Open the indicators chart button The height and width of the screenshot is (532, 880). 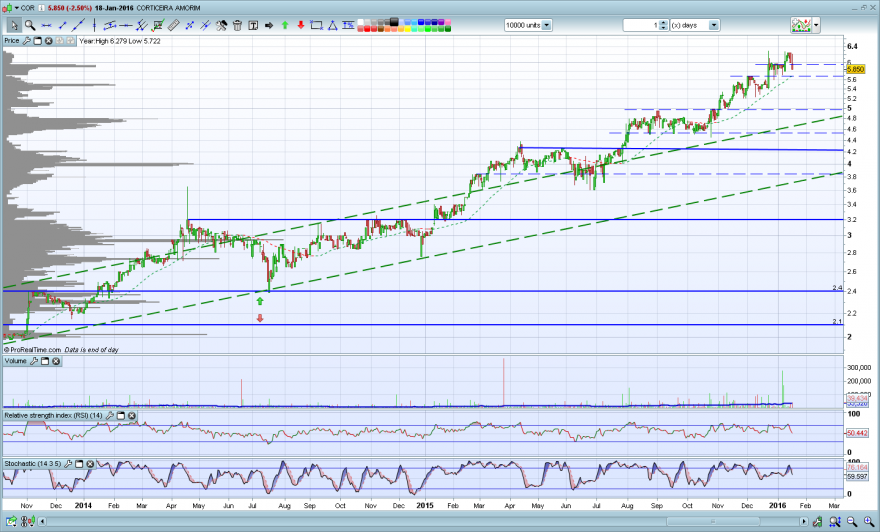(x=801, y=25)
